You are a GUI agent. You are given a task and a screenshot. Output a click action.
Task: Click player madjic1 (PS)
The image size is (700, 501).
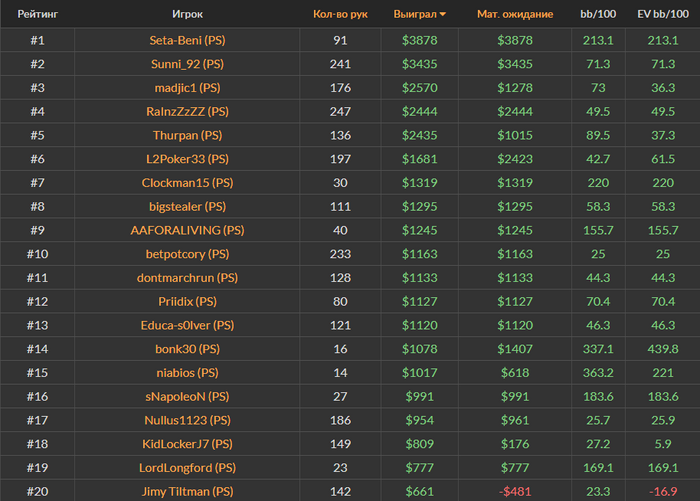(187, 88)
